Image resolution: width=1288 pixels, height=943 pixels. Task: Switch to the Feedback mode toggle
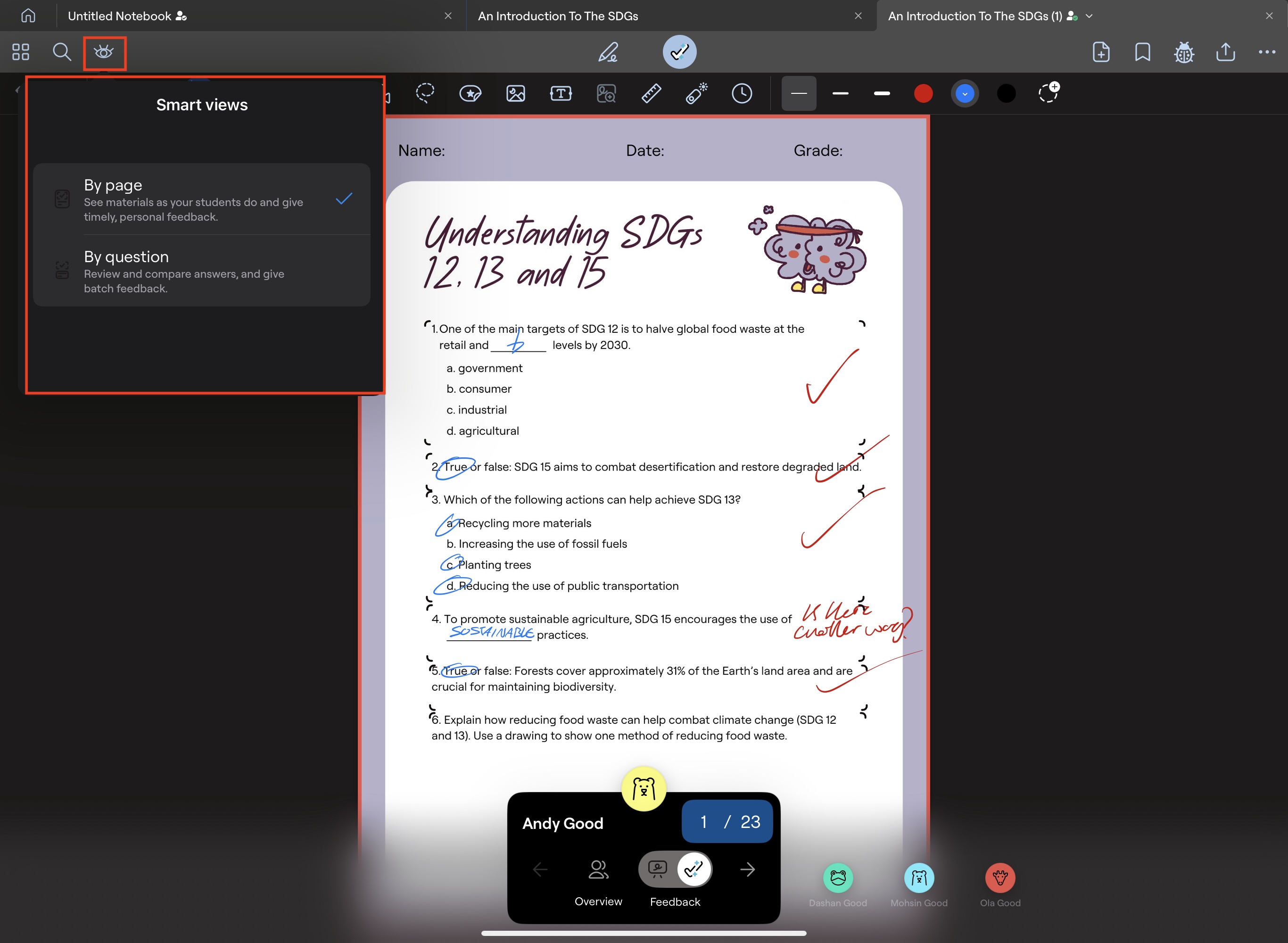694,869
